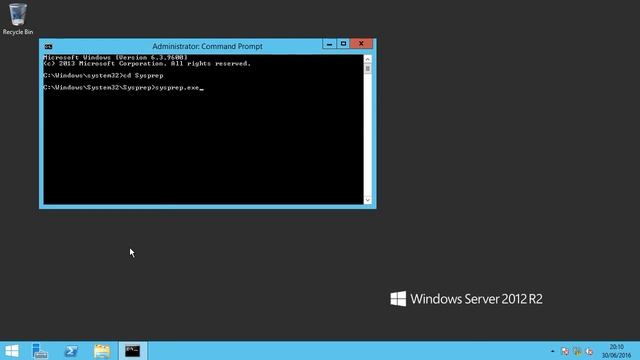Close the Command Prompt window
This screenshot has height=360, width=640.
point(361,44)
